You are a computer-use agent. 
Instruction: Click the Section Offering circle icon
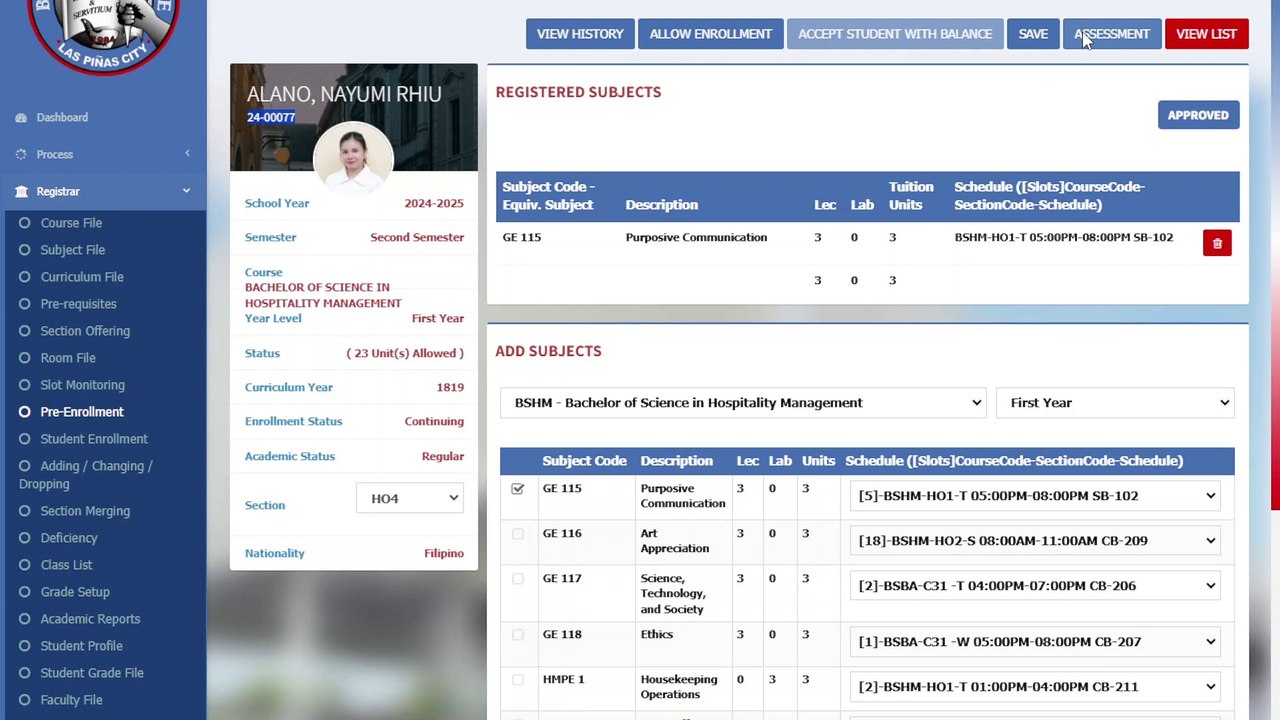click(x=25, y=331)
